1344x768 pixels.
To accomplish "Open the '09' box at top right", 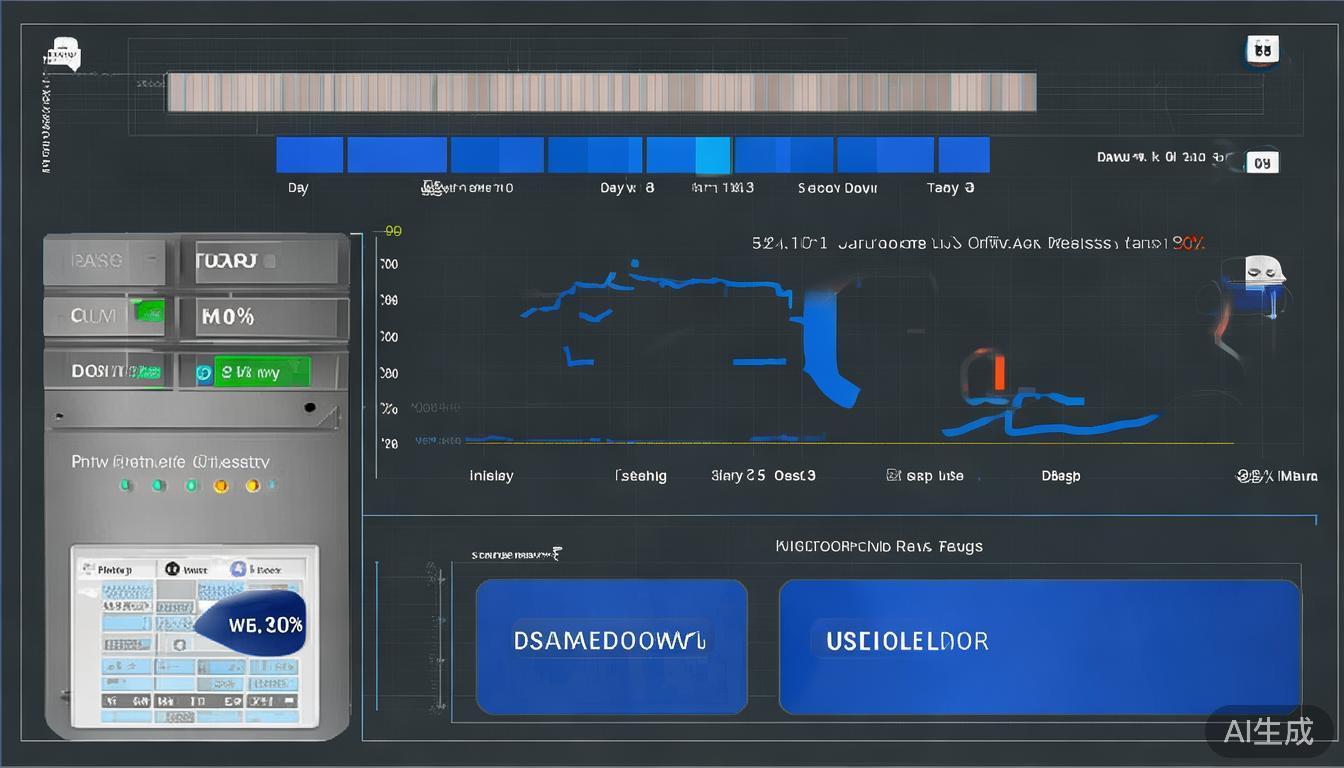I will click(1262, 163).
